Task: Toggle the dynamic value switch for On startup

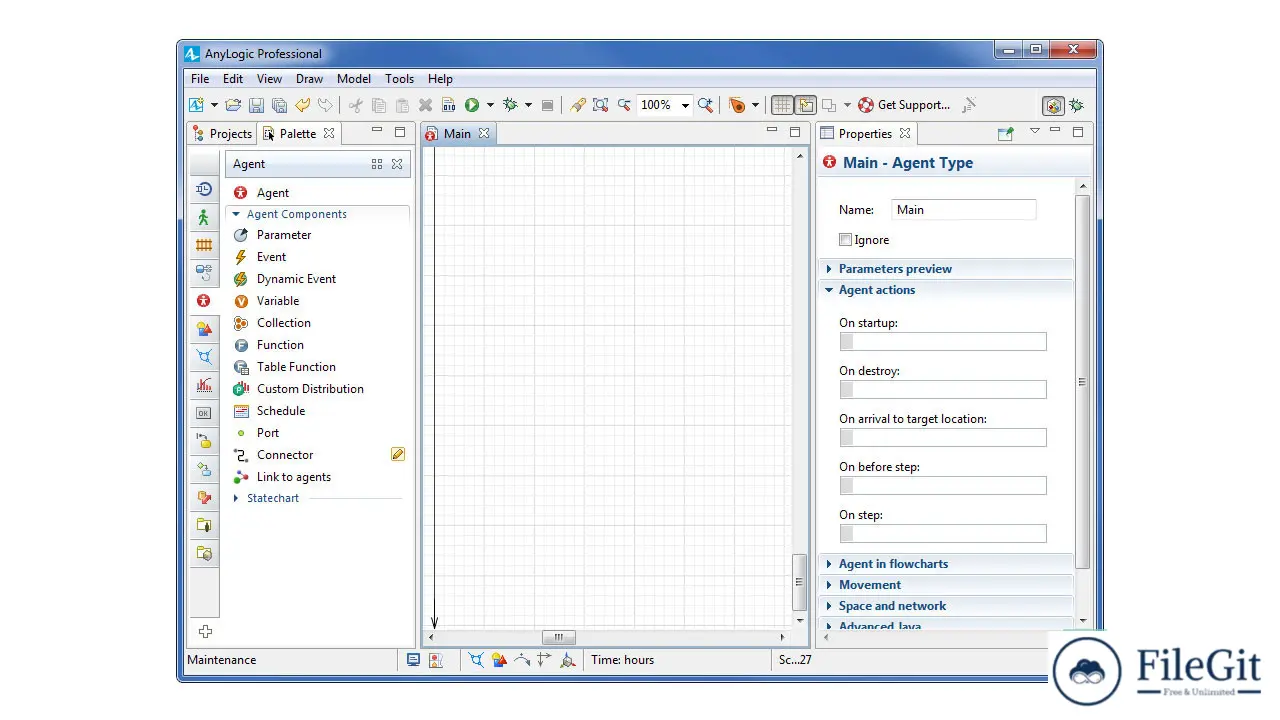Action: coord(847,342)
